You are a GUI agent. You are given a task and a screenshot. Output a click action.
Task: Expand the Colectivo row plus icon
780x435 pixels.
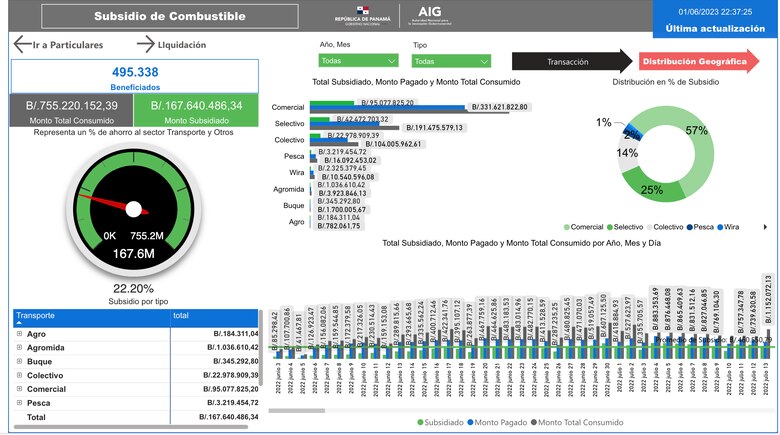tap(19, 375)
